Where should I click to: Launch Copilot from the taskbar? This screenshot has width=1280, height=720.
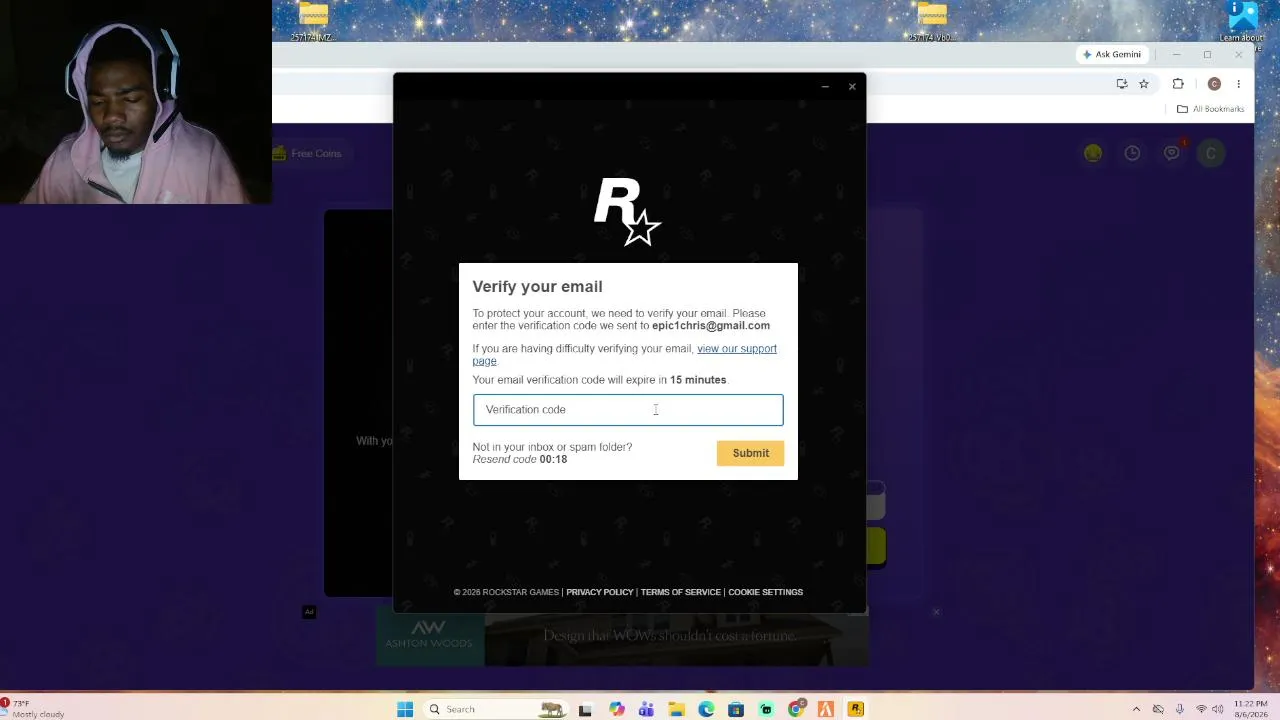616,709
